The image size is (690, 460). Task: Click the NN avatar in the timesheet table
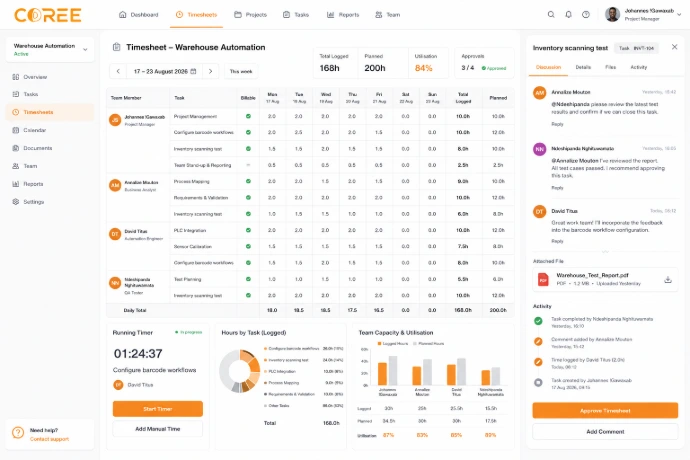(x=115, y=283)
